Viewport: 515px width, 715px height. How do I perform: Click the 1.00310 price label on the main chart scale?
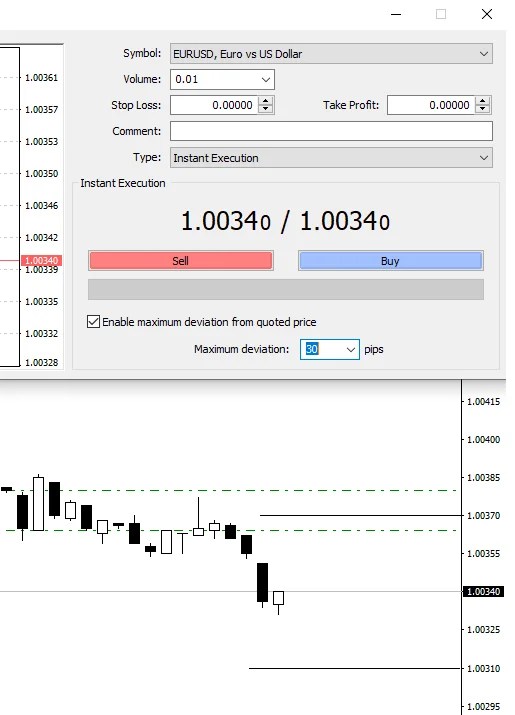pyautogui.click(x=484, y=668)
